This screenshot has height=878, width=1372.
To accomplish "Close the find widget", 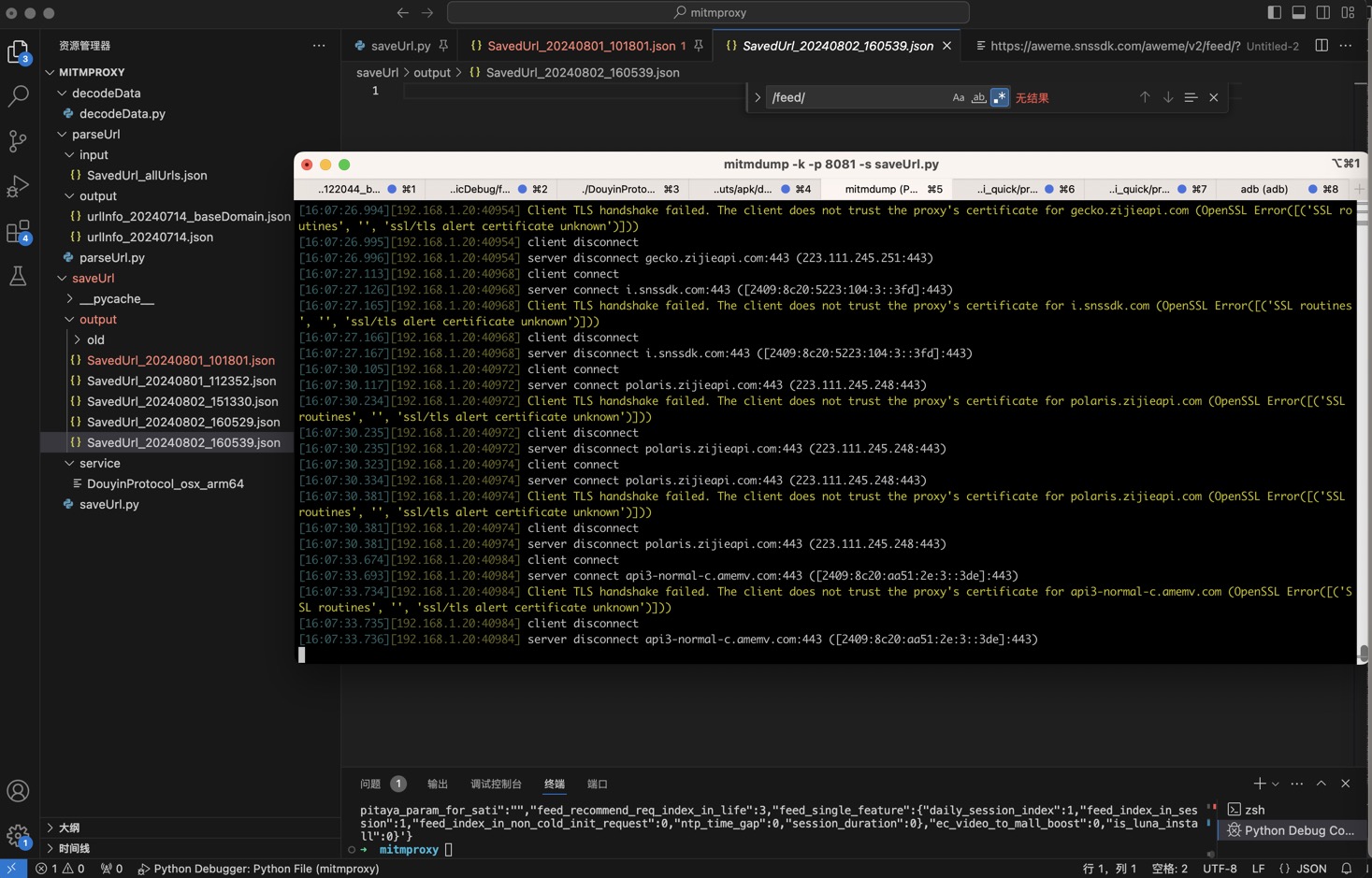I will pyautogui.click(x=1214, y=97).
